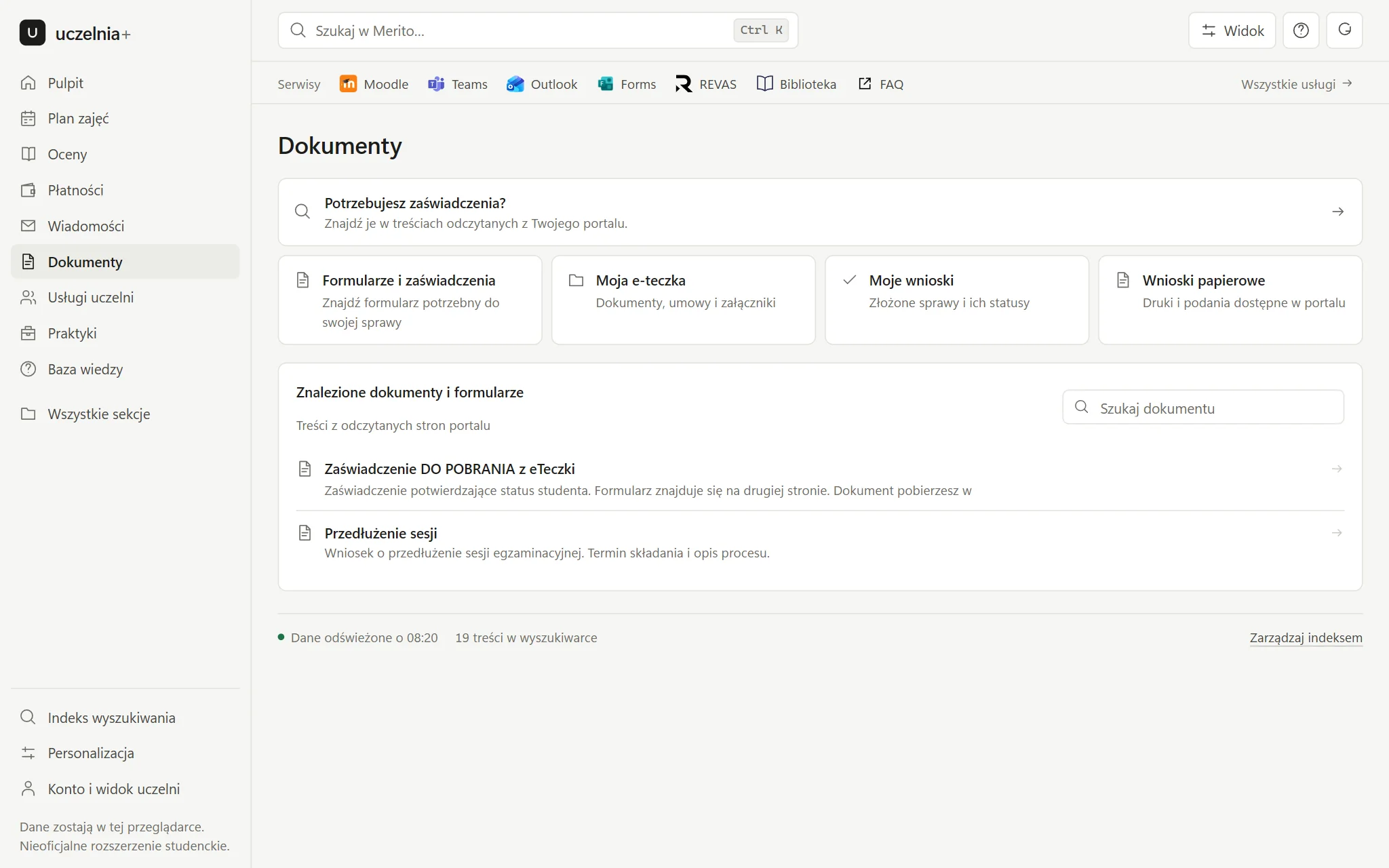This screenshot has width=1389, height=868.
Task: Click arrow of Przedłużenie sesji row
Action: [1336, 533]
